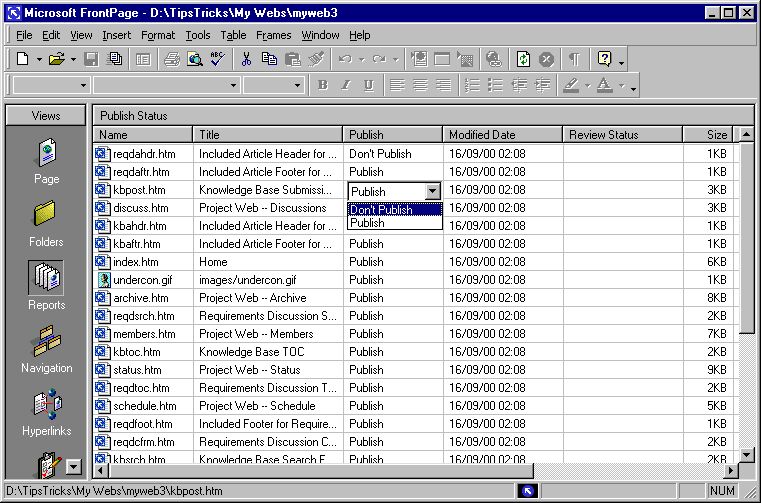Open the Tools menu
The width and height of the screenshot is (761, 503).
(x=198, y=35)
